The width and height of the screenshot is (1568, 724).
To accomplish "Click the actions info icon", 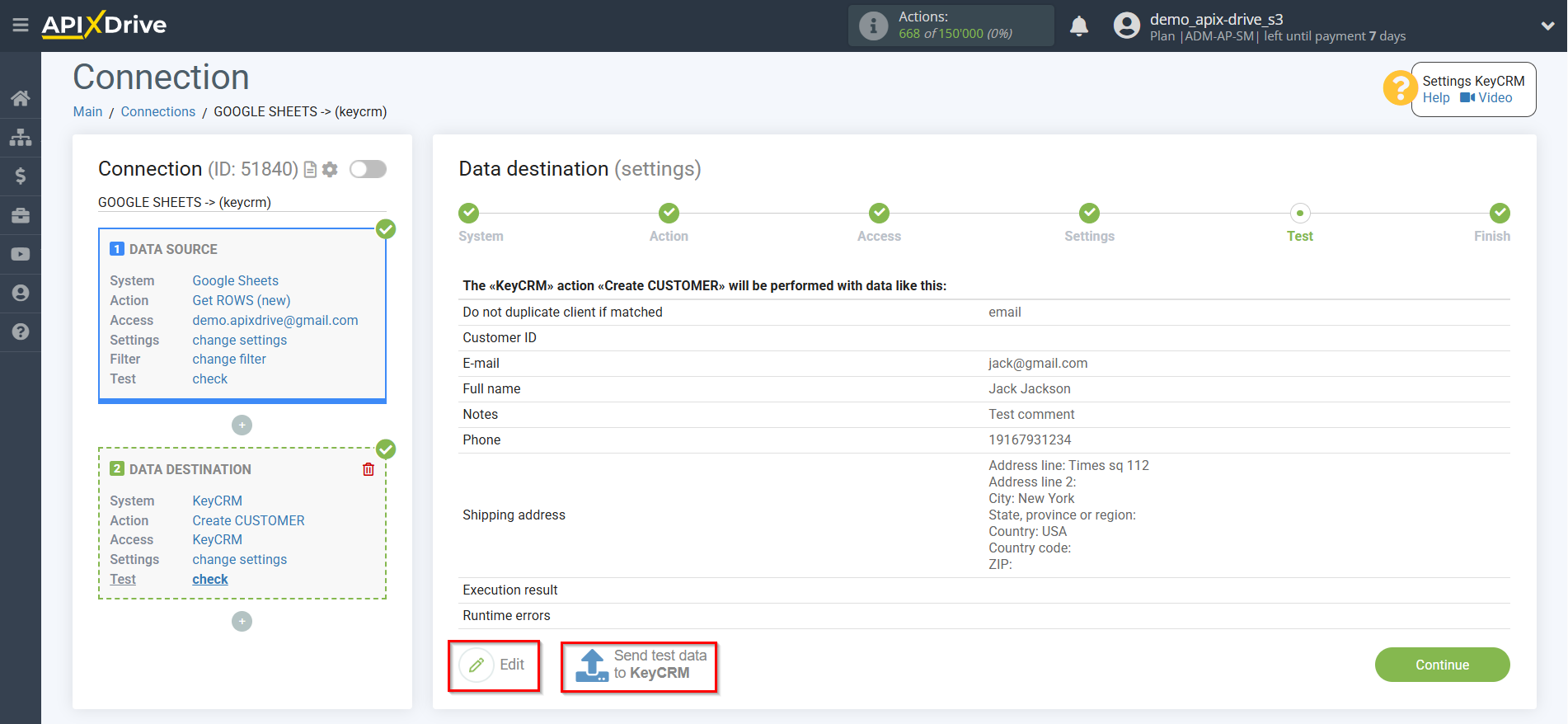I will (x=873, y=26).
